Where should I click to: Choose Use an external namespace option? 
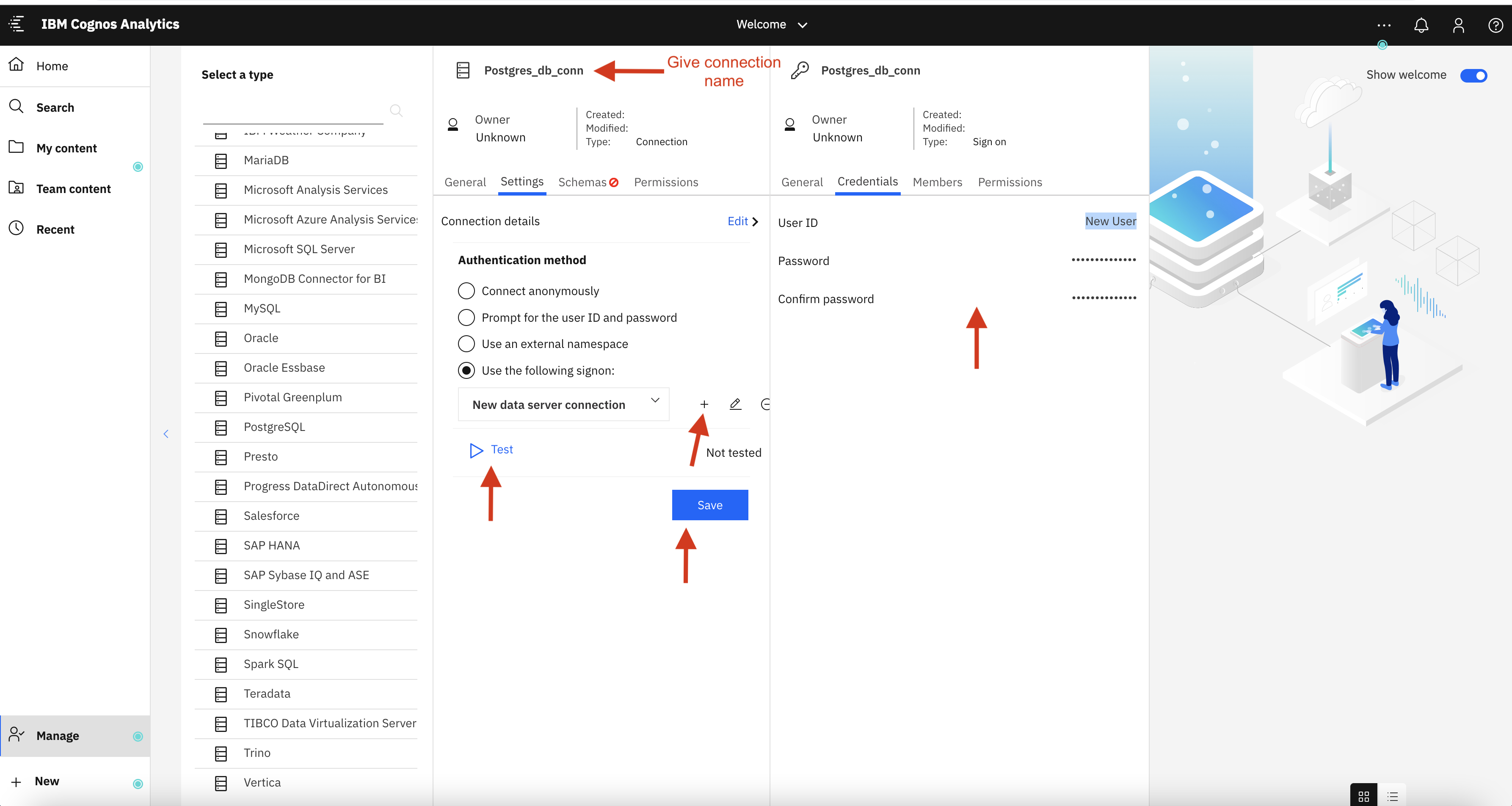coord(466,343)
